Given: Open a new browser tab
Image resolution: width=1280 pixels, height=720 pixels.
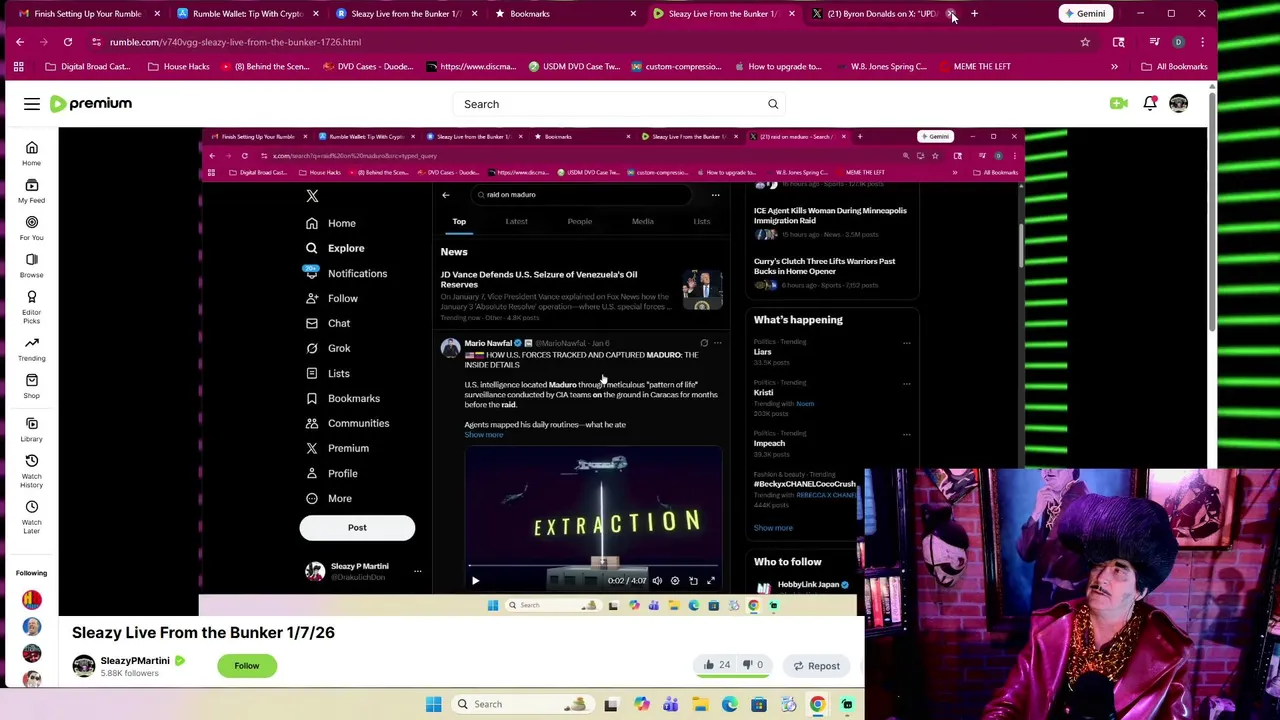Looking at the screenshot, I should click(x=974, y=14).
